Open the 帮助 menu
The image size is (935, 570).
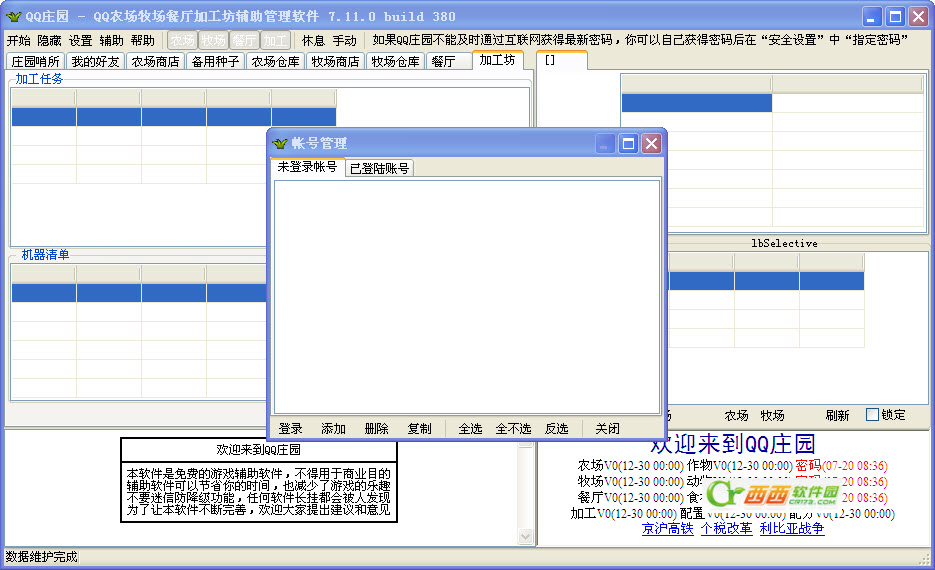(142, 41)
